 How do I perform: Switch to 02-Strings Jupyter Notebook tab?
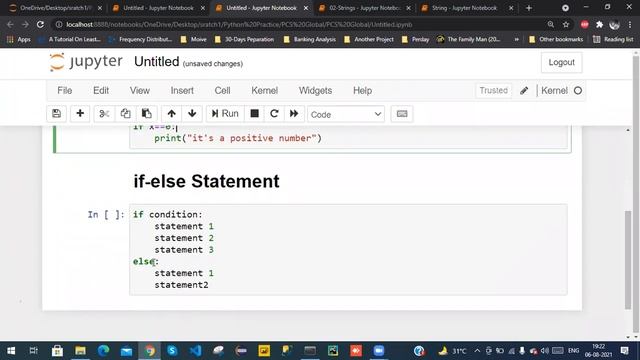tap(364, 8)
